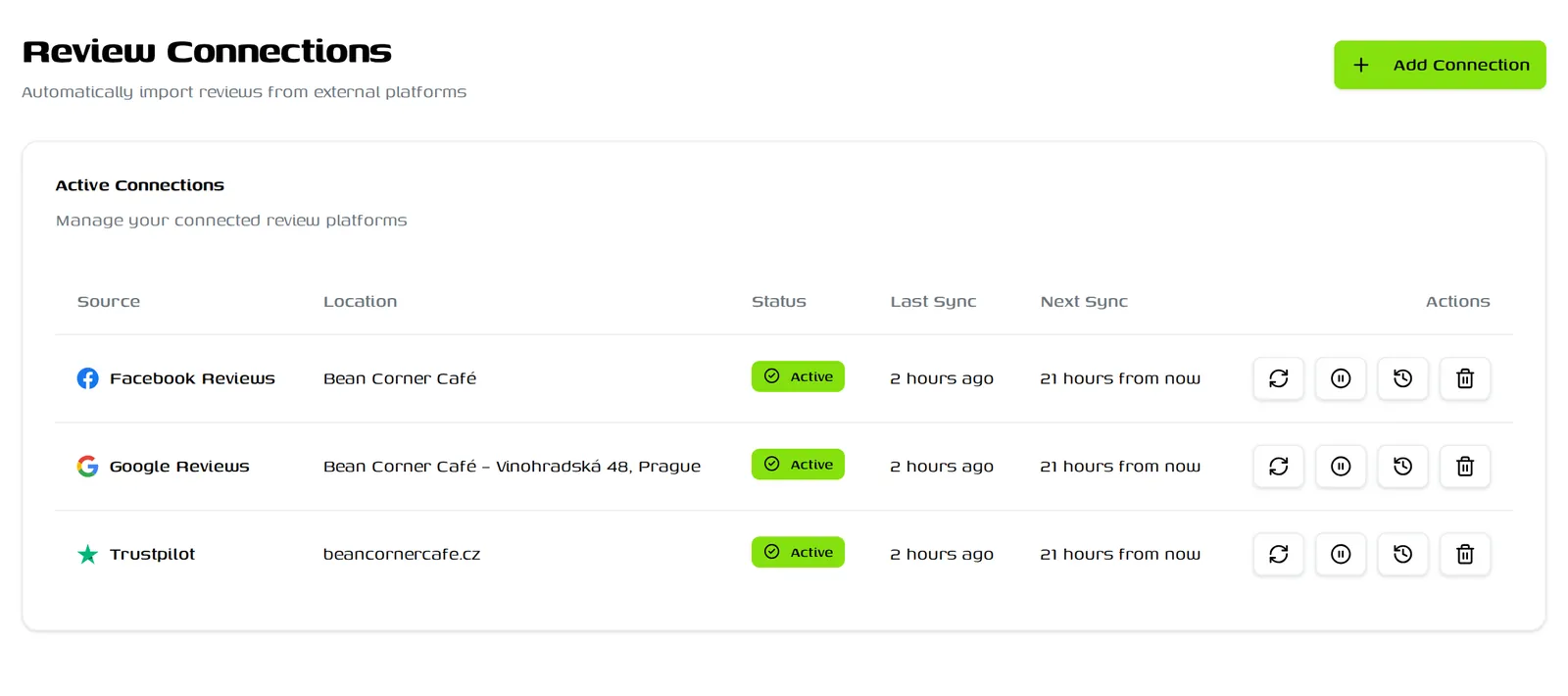Click the Facebook logo icon
The height and width of the screenshot is (696, 1568).
click(x=87, y=378)
